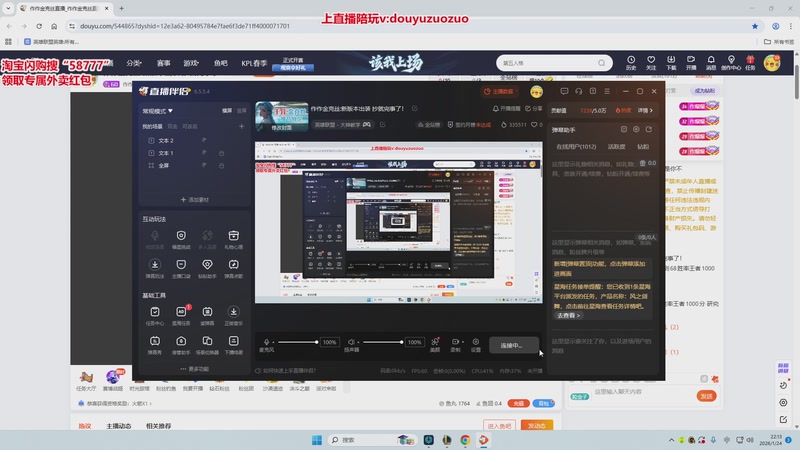This screenshot has width=800, height=450.
Task: Expand the 分类 menu on Douyu header
Action: pyautogui.click(x=134, y=63)
